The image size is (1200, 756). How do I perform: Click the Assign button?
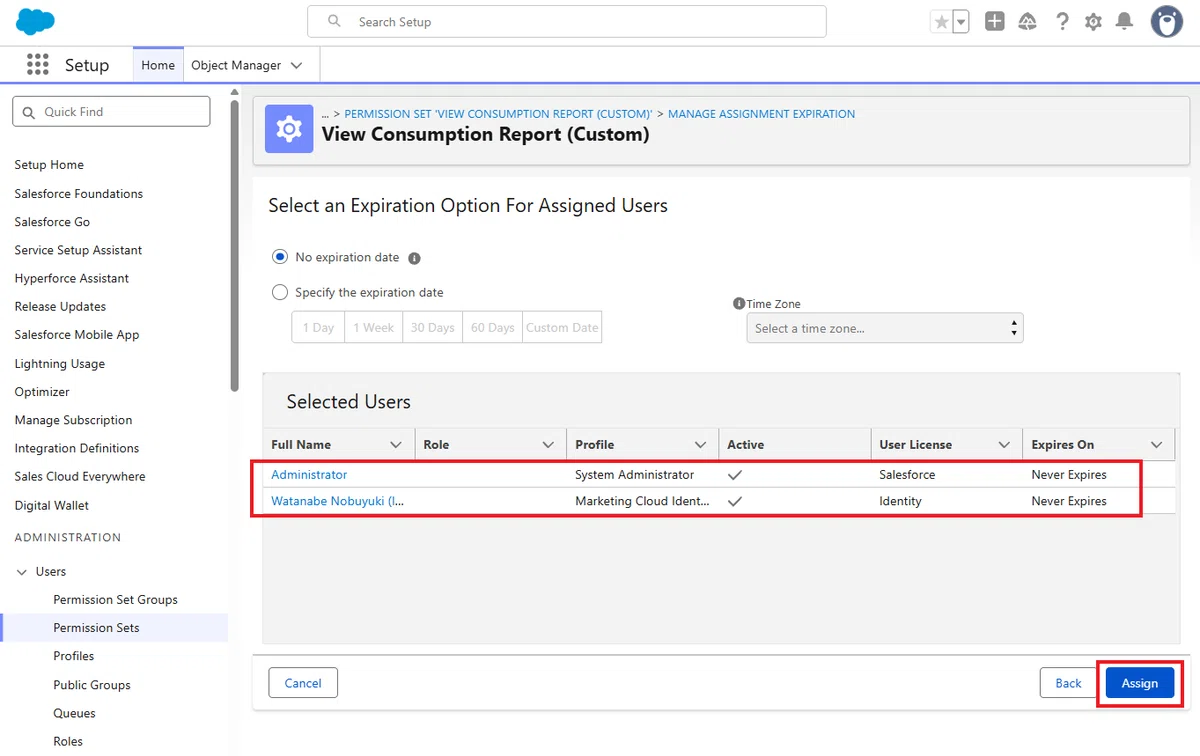(x=1140, y=683)
